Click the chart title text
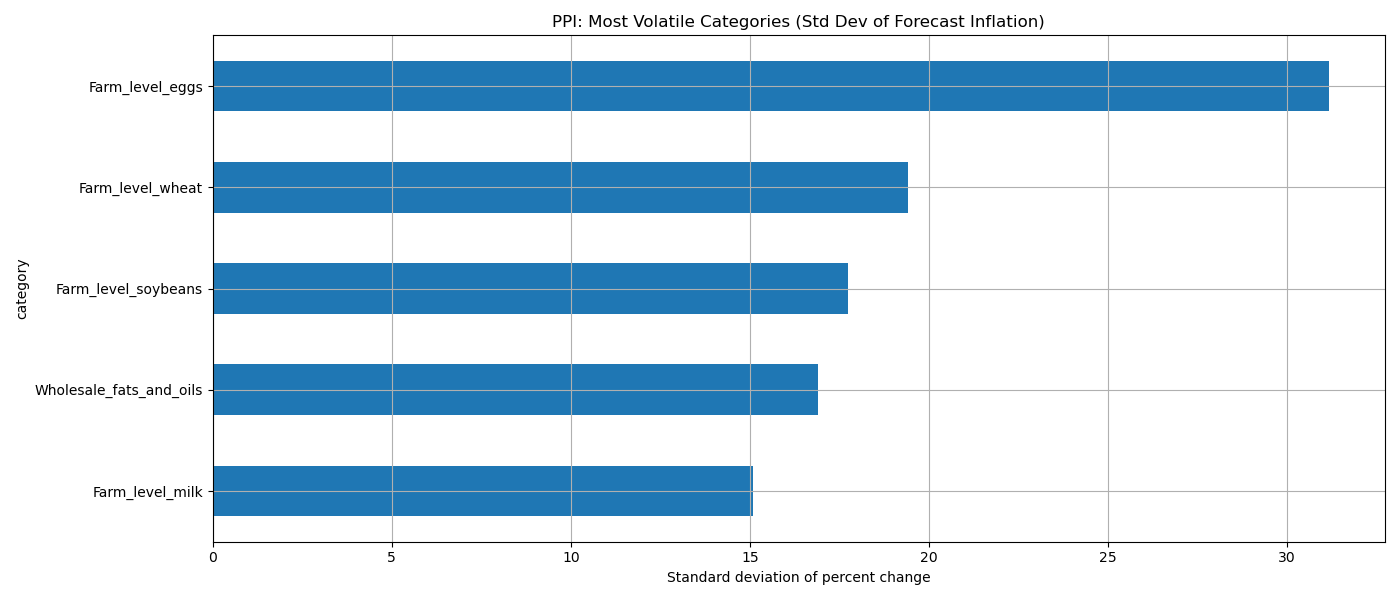This screenshot has width=1400, height=600. 798,22
